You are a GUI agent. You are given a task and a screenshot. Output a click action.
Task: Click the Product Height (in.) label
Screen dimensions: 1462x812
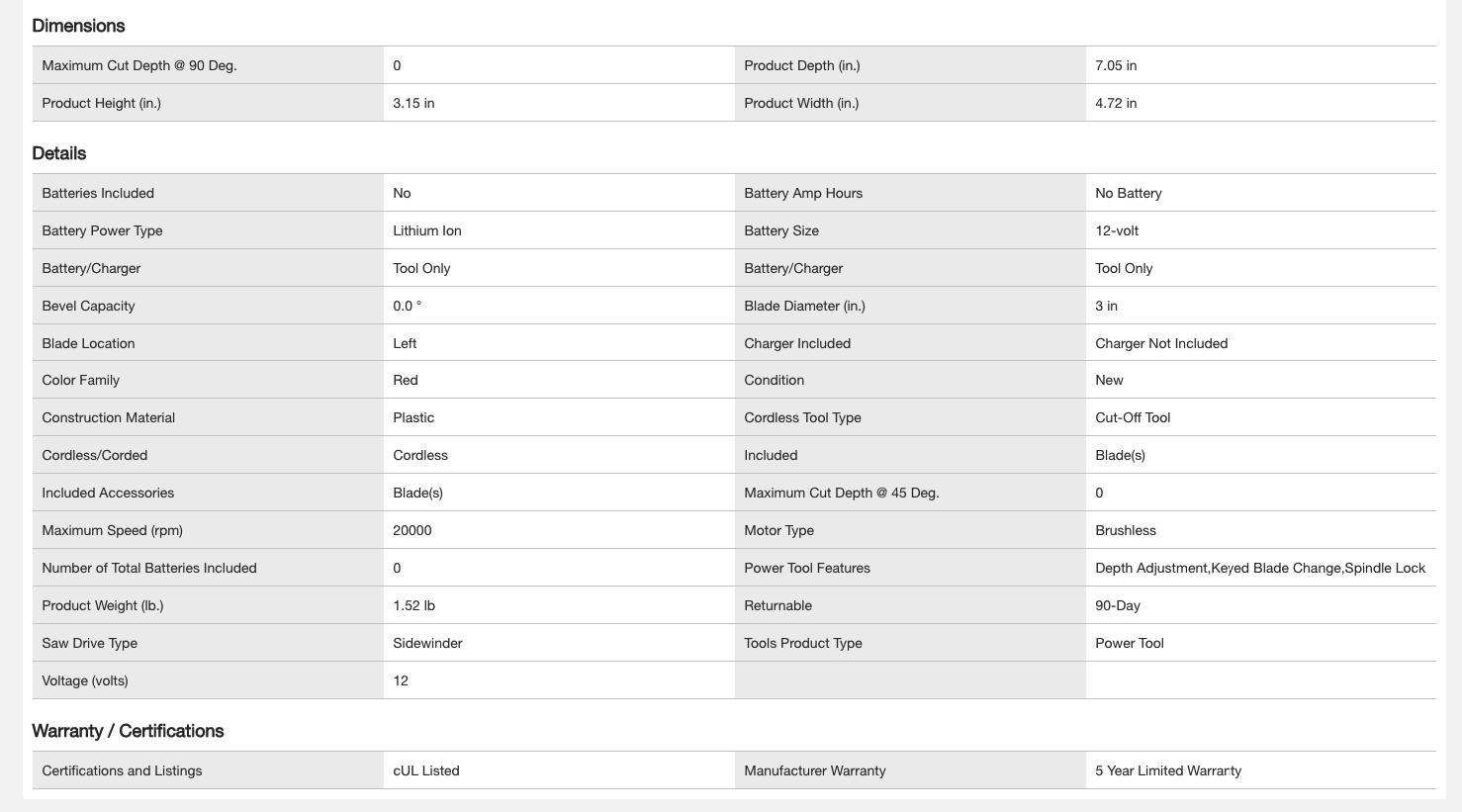pos(101,103)
